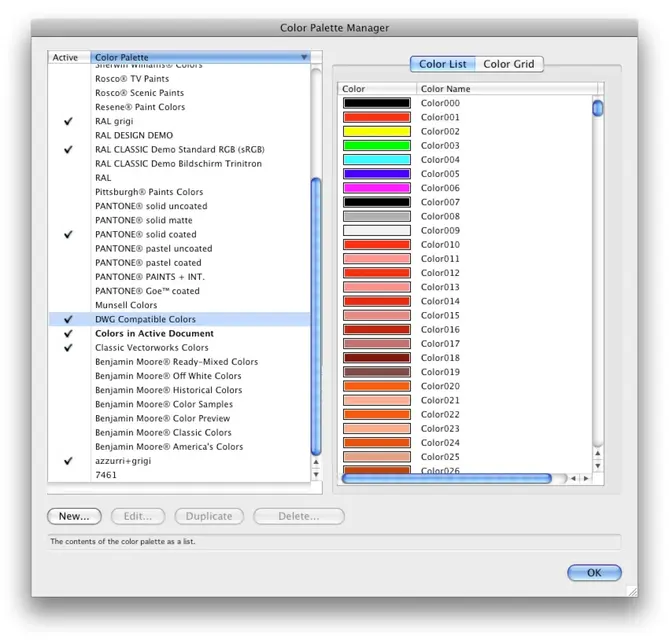Select the PANTONE pastel uncoated palette

[x=154, y=248]
